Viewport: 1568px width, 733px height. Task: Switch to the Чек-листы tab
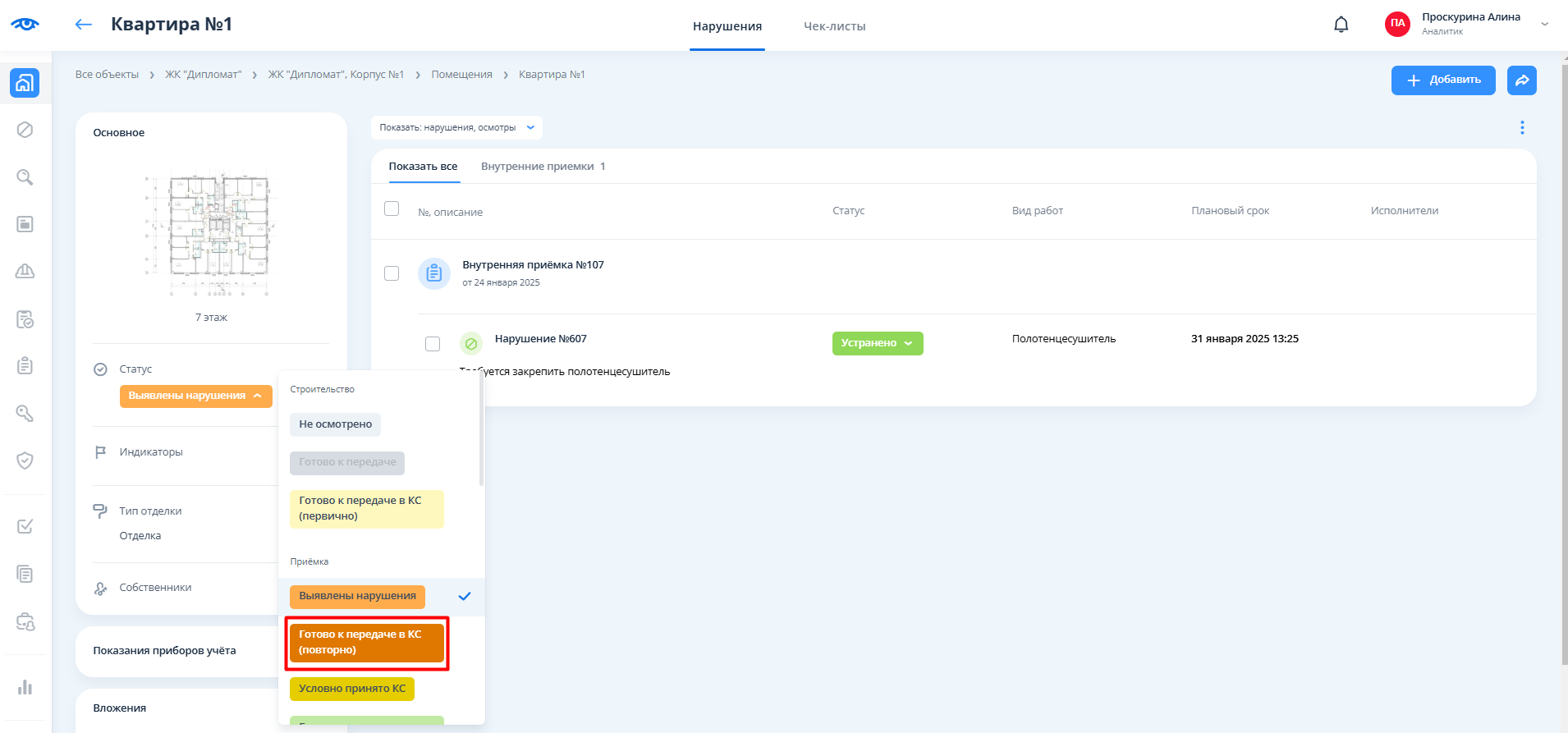tap(834, 26)
